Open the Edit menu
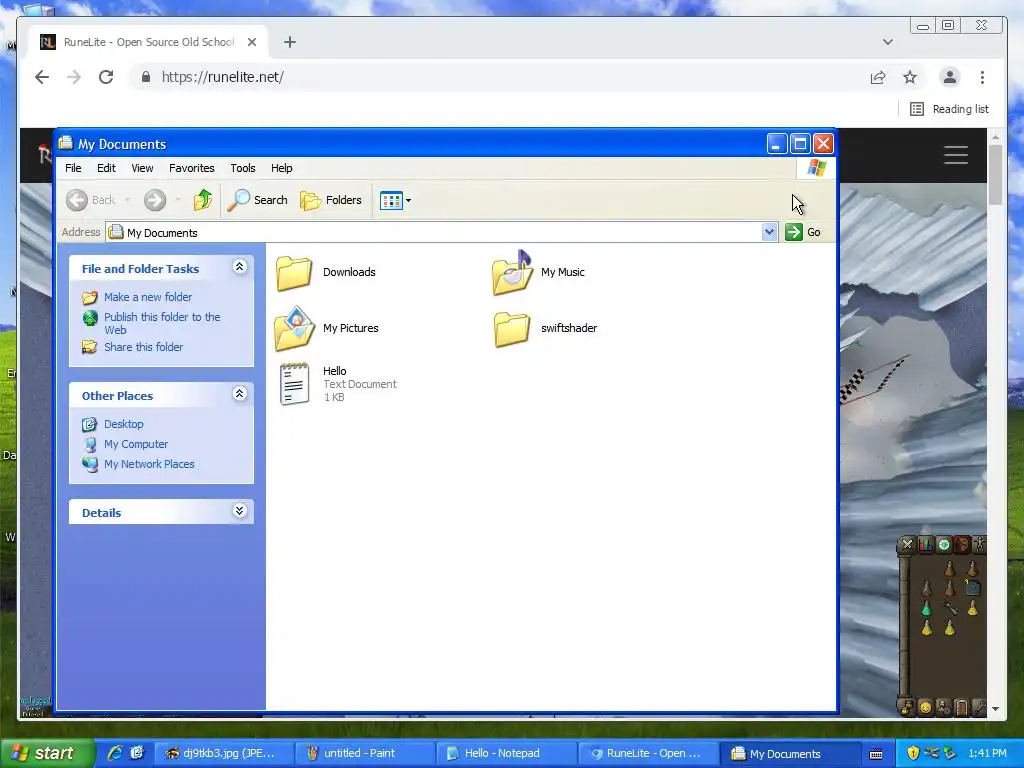The height and width of the screenshot is (768, 1024). click(x=106, y=168)
